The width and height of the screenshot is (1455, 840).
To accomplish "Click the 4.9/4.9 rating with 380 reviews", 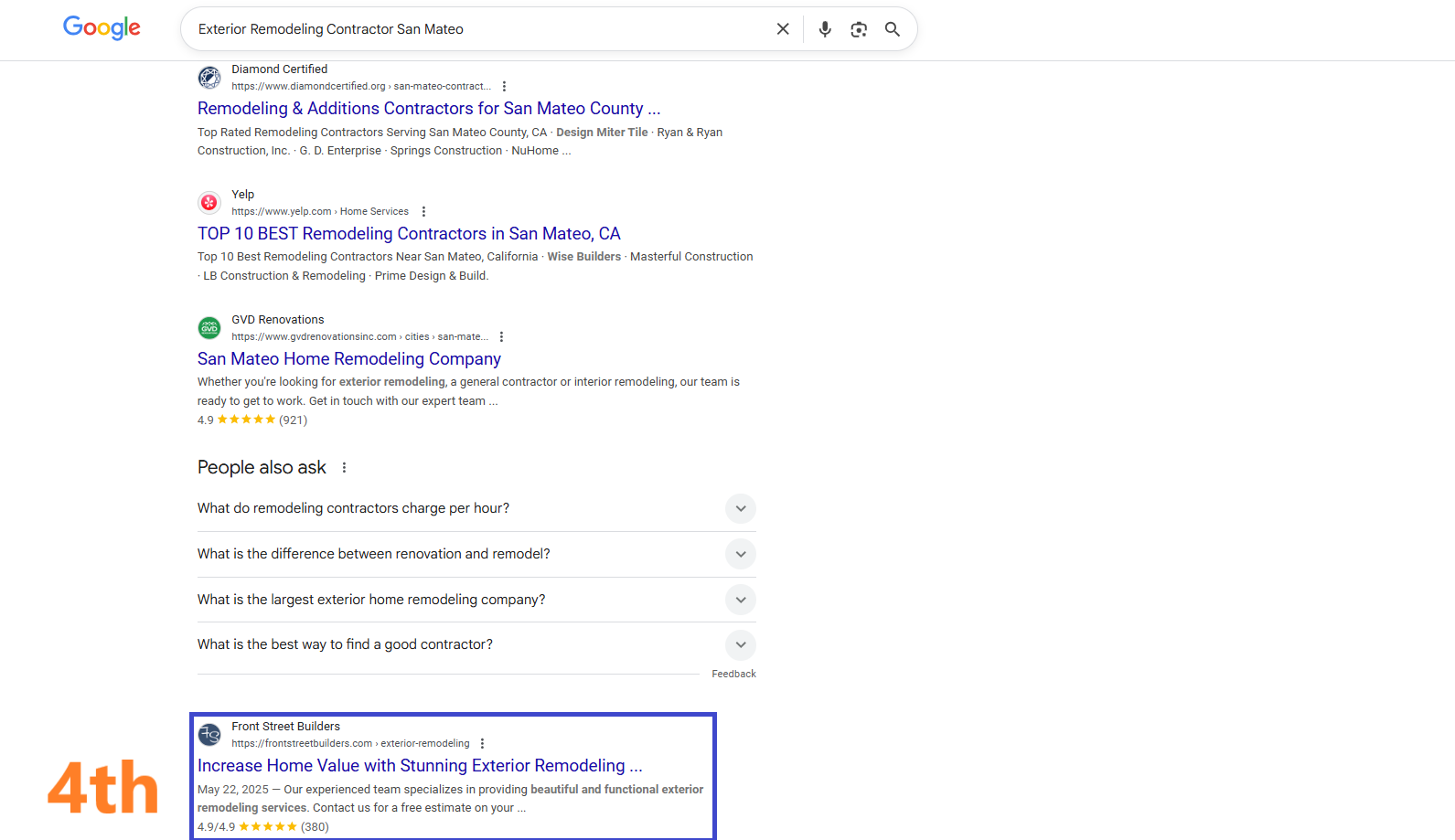I will pyautogui.click(x=263, y=826).
